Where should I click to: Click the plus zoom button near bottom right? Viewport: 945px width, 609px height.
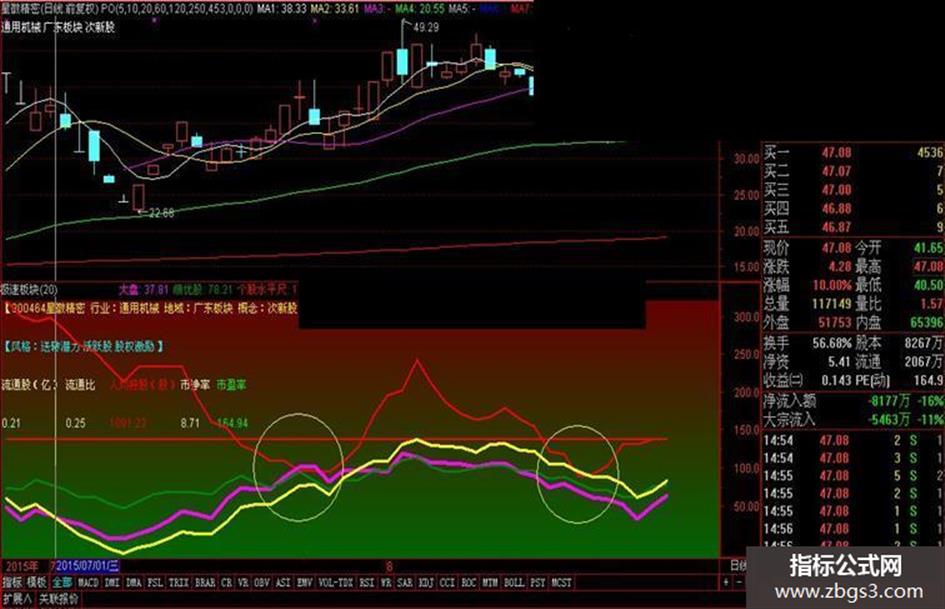point(726,582)
